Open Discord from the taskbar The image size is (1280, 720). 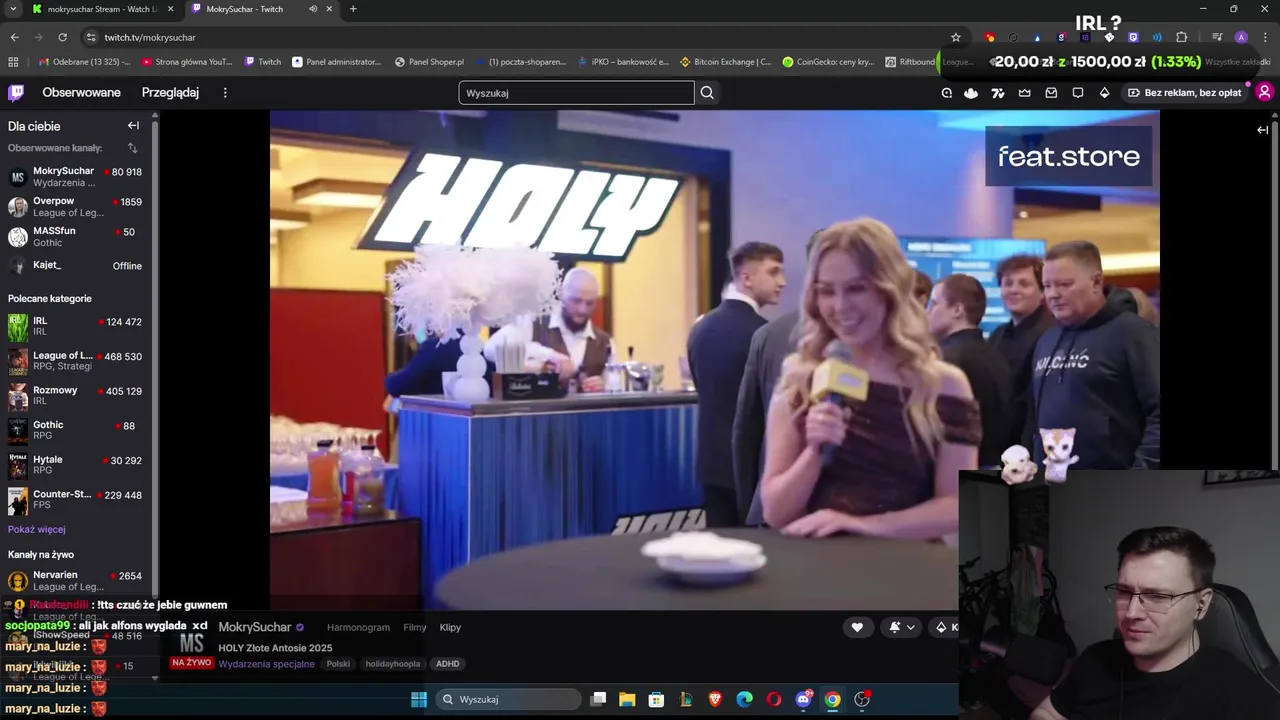803,699
